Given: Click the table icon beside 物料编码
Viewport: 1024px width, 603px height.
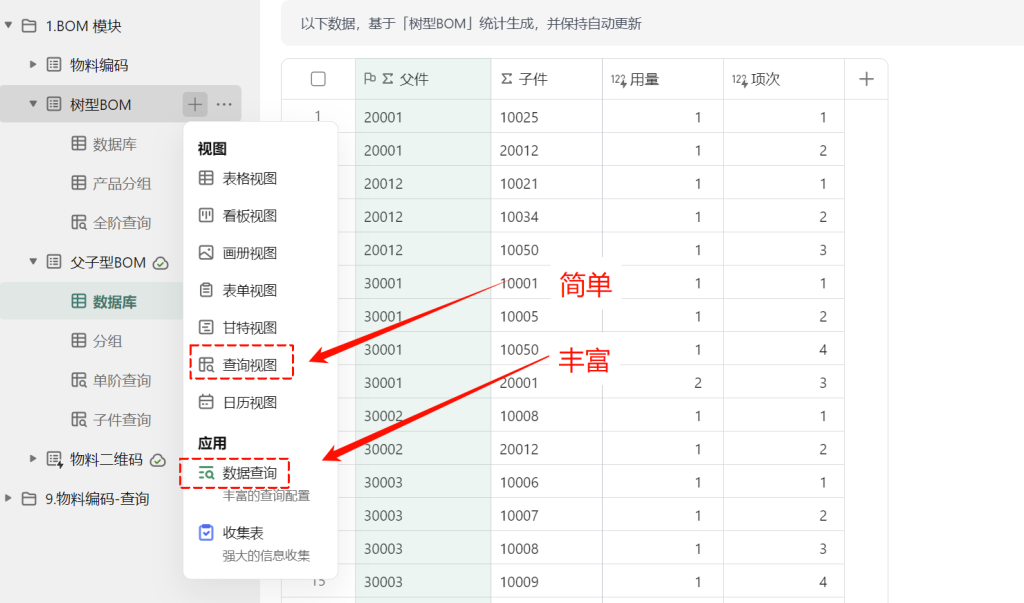Looking at the screenshot, I should click(x=54, y=64).
